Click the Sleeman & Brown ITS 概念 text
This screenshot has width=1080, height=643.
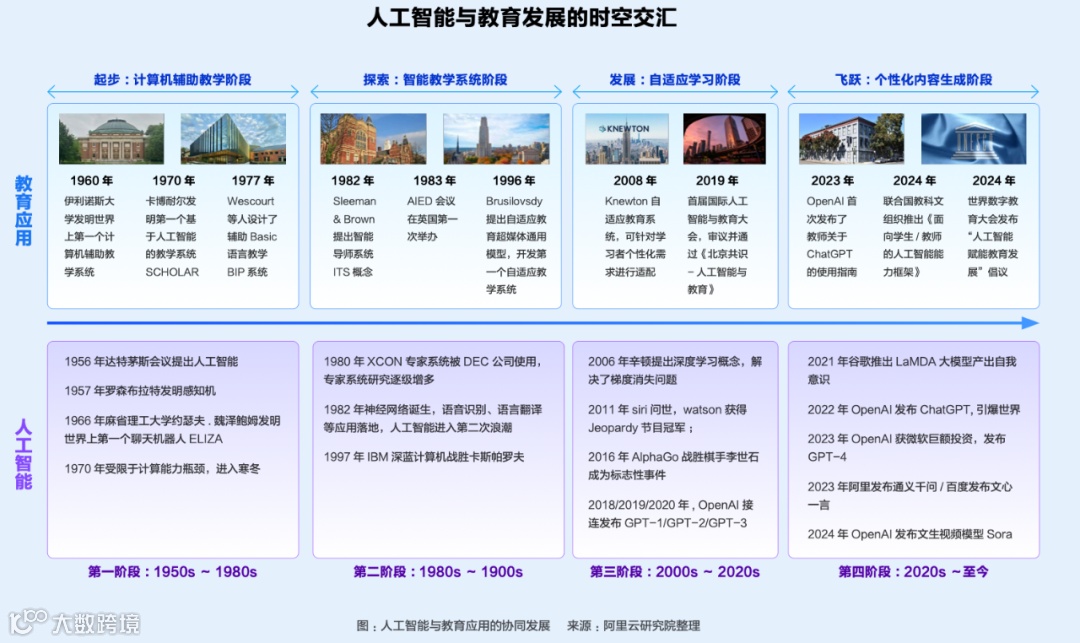(354, 236)
